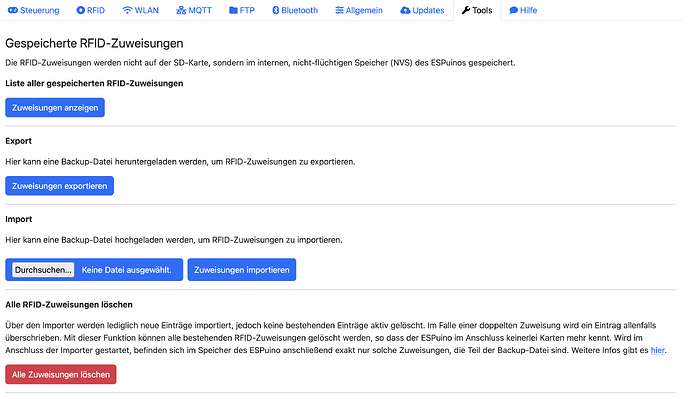This screenshot has width=690, height=399.
Task: Click the WLAN wifi signal icon
Action: pyautogui.click(x=127, y=10)
